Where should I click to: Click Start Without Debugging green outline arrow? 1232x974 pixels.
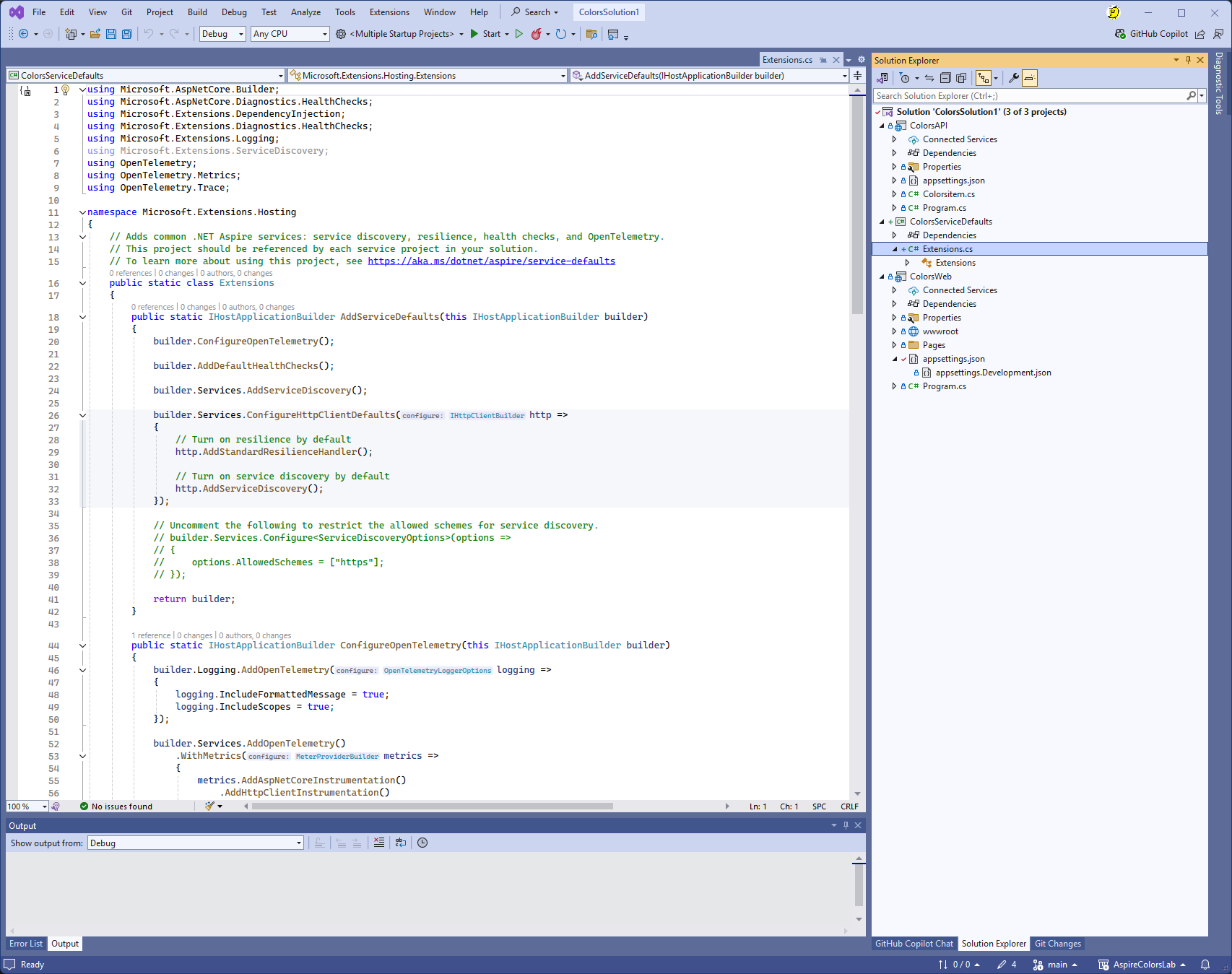pos(519,34)
